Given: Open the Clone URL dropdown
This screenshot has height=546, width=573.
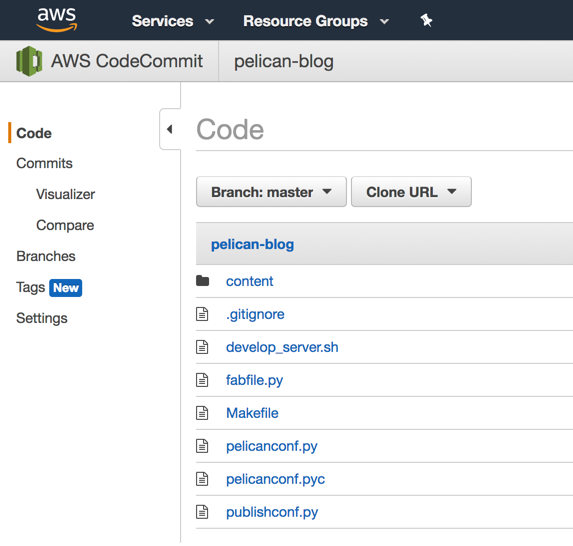Looking at the screenshot, I should 411,192.
